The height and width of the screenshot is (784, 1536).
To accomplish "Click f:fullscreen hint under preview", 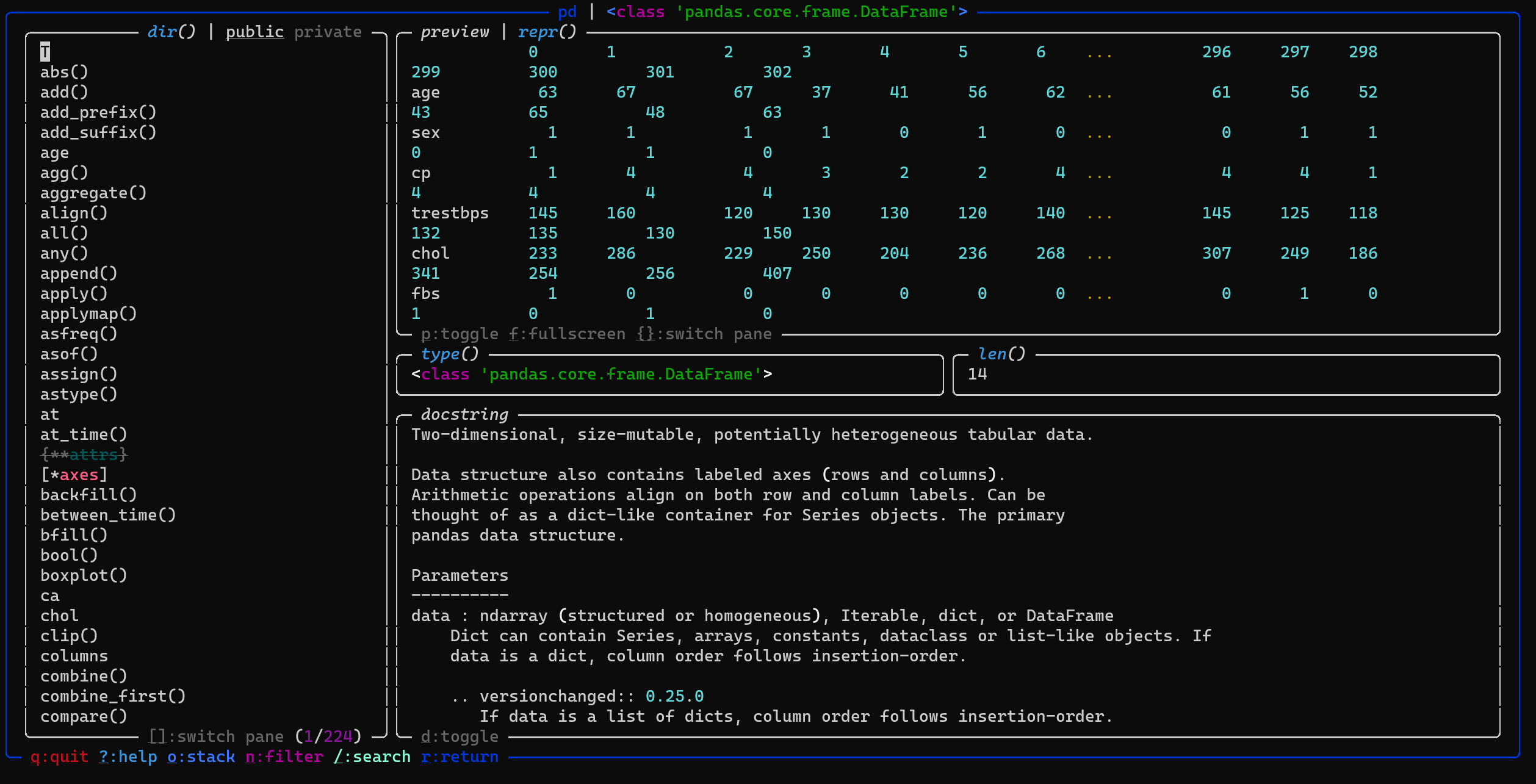I will (567, 334).
